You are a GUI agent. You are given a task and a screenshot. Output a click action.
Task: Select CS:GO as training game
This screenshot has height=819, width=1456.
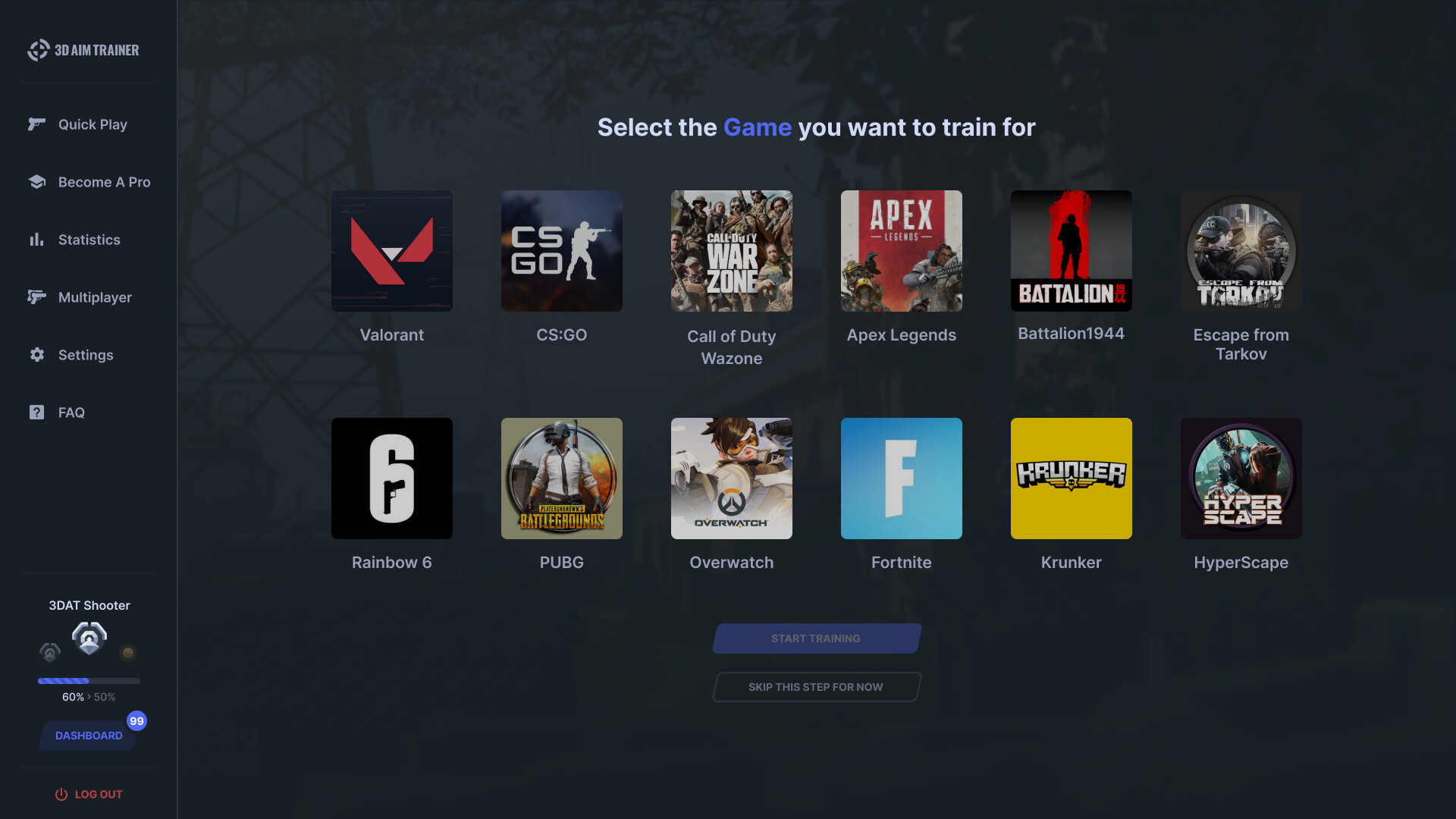562,266
